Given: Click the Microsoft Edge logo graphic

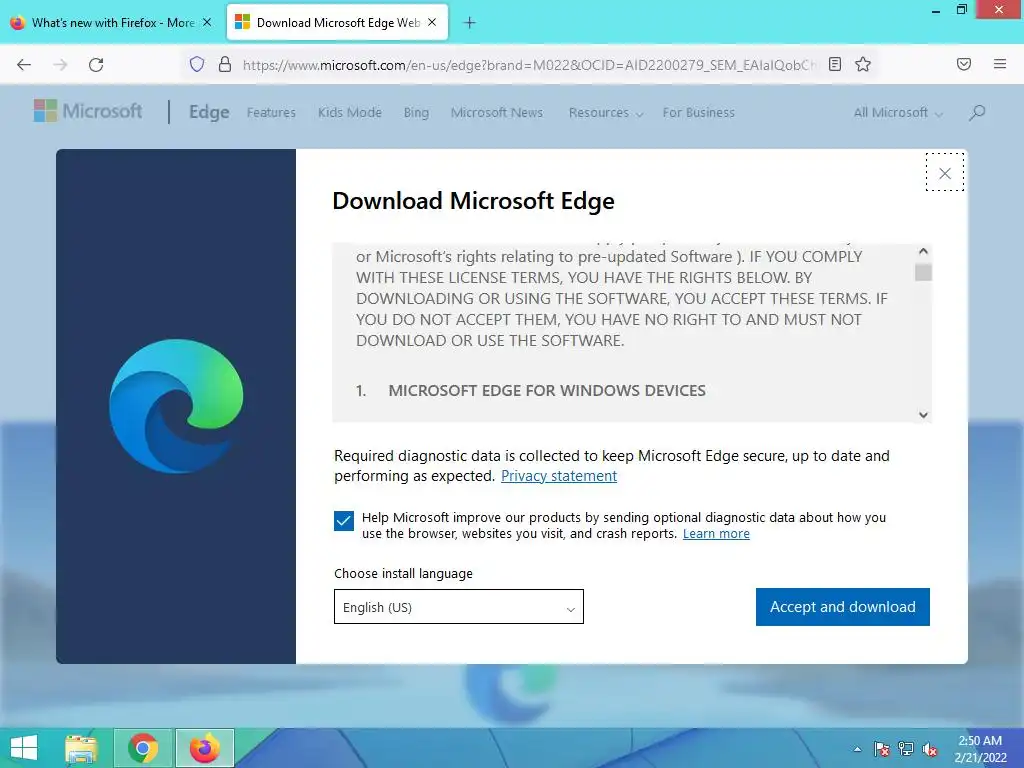Looking at the screenshot, I should pos(176,406).
